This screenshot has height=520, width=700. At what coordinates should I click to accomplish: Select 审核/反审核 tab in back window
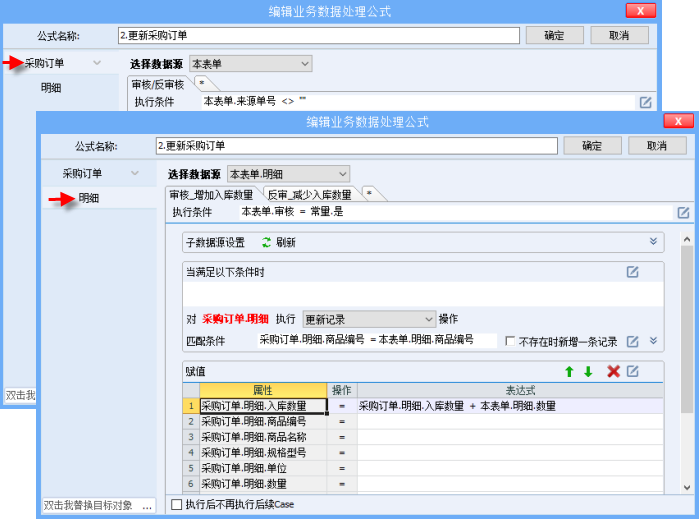pos(158,84)
